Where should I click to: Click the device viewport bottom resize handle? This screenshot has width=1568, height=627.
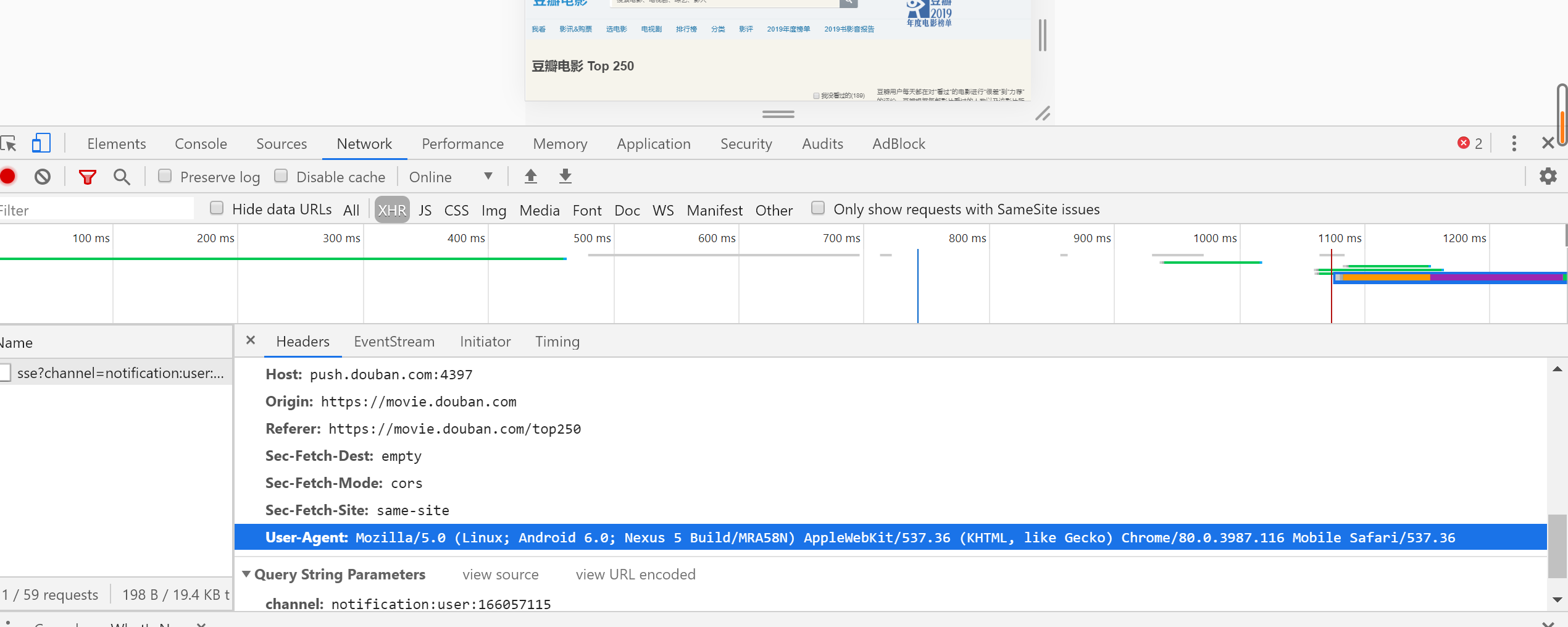778,114
